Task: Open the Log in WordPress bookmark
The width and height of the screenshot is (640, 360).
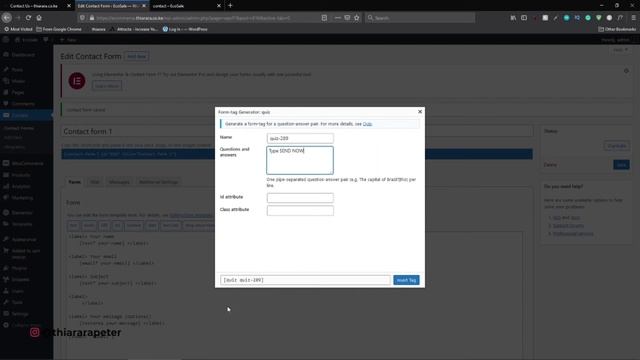Action: click(185, 29)
